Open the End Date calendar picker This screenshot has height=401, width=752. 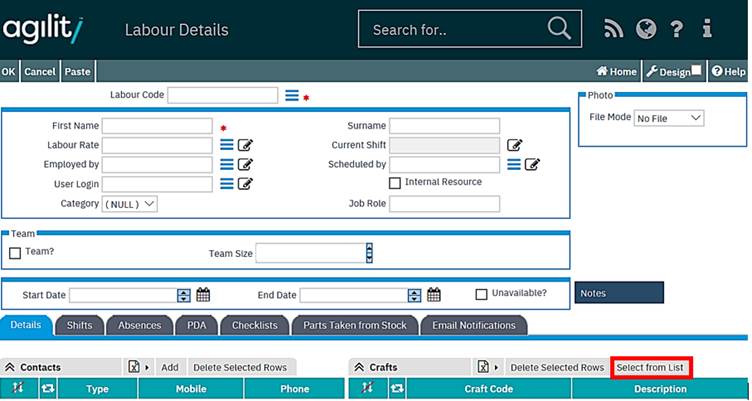pyautogui.click(x=434, y=295)
